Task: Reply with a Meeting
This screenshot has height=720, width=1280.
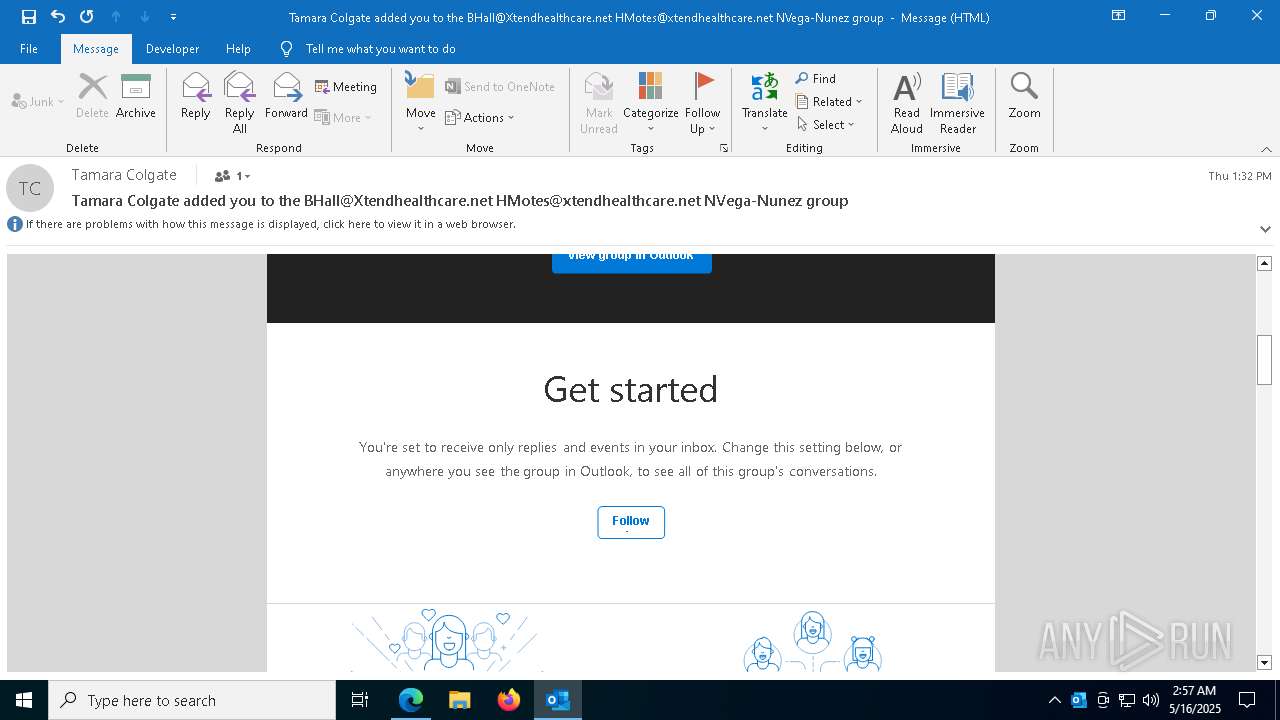Action: [346, 87]
